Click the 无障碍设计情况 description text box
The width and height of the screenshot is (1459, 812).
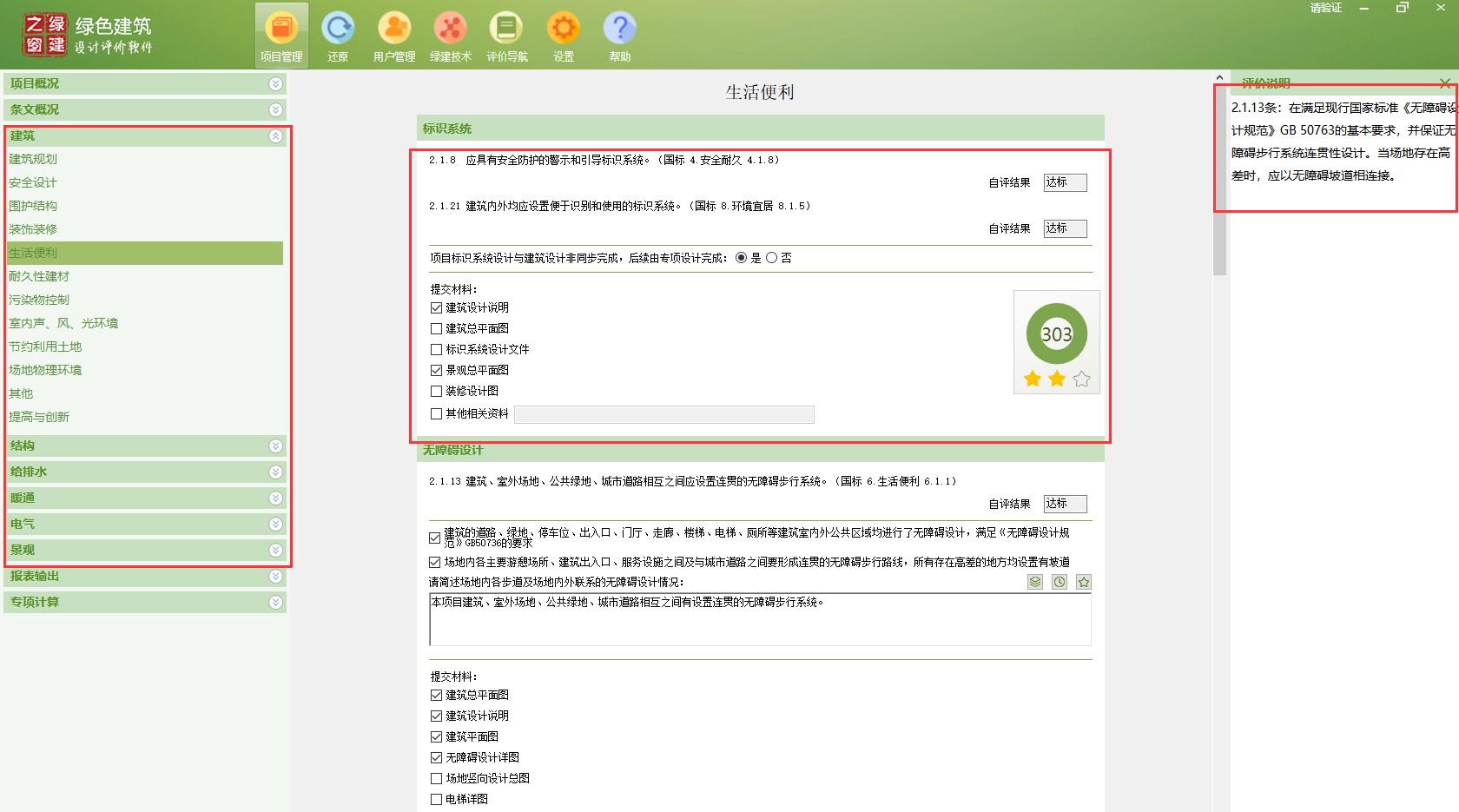pyautogui.click(x=760, y=619)
